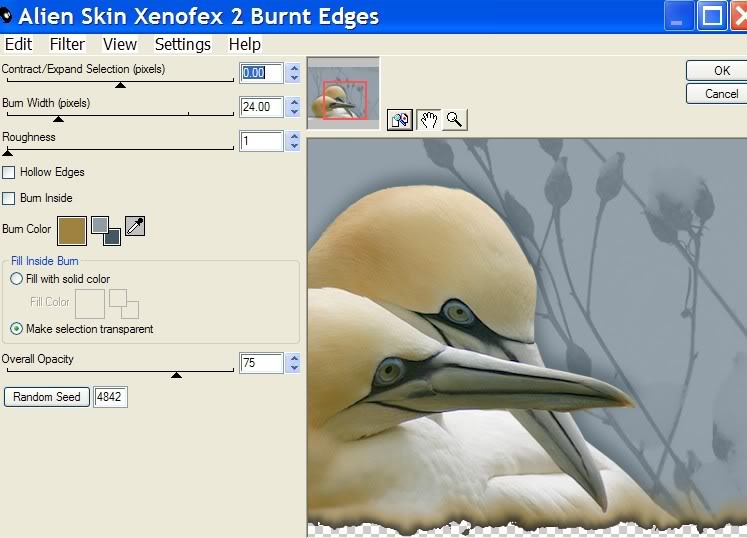Click the Burn Width value field 24.00
Screen dimensions: 747x538
click(262, 107)
